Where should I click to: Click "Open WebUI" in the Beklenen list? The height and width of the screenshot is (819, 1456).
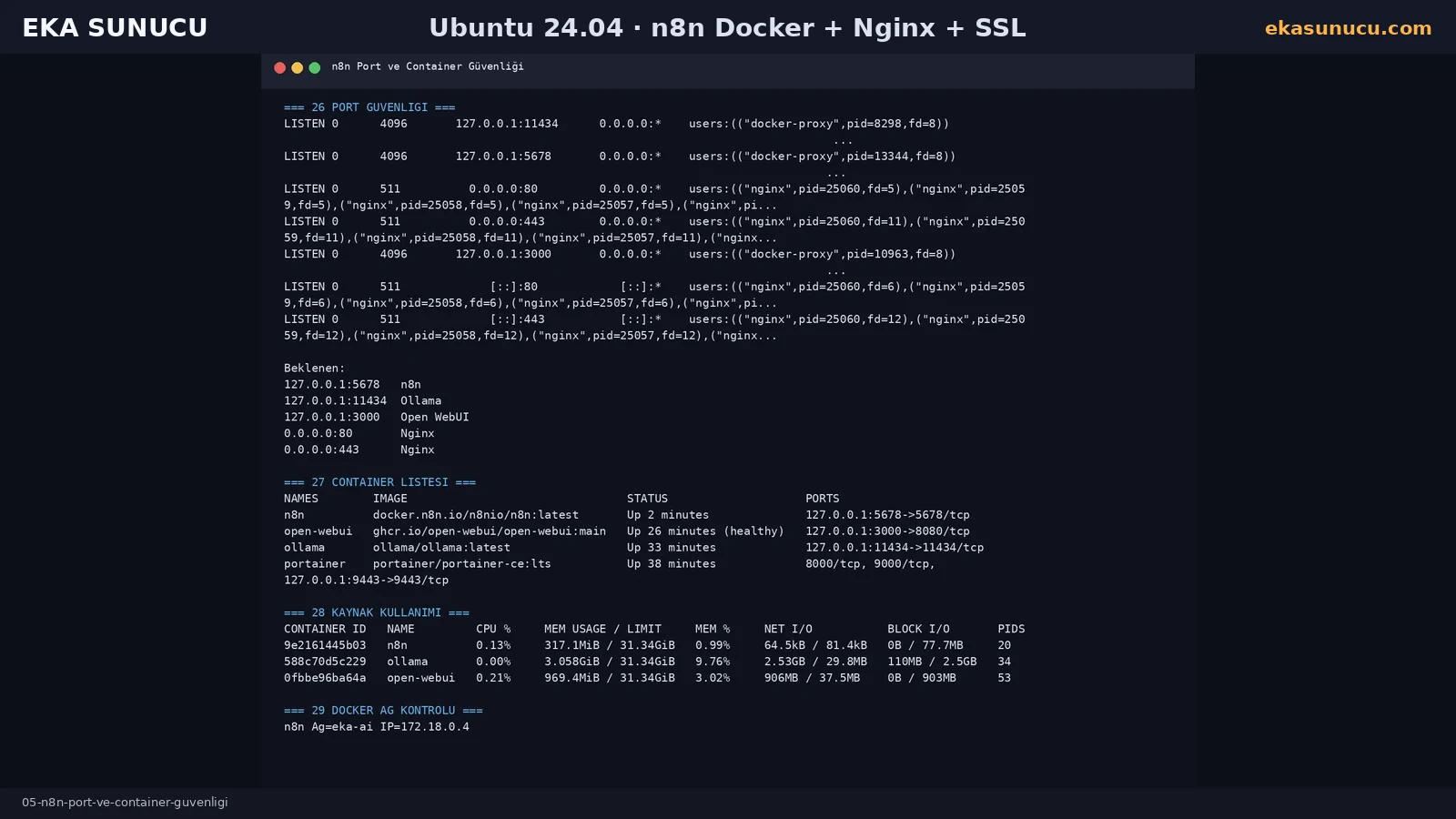[435, 418]
